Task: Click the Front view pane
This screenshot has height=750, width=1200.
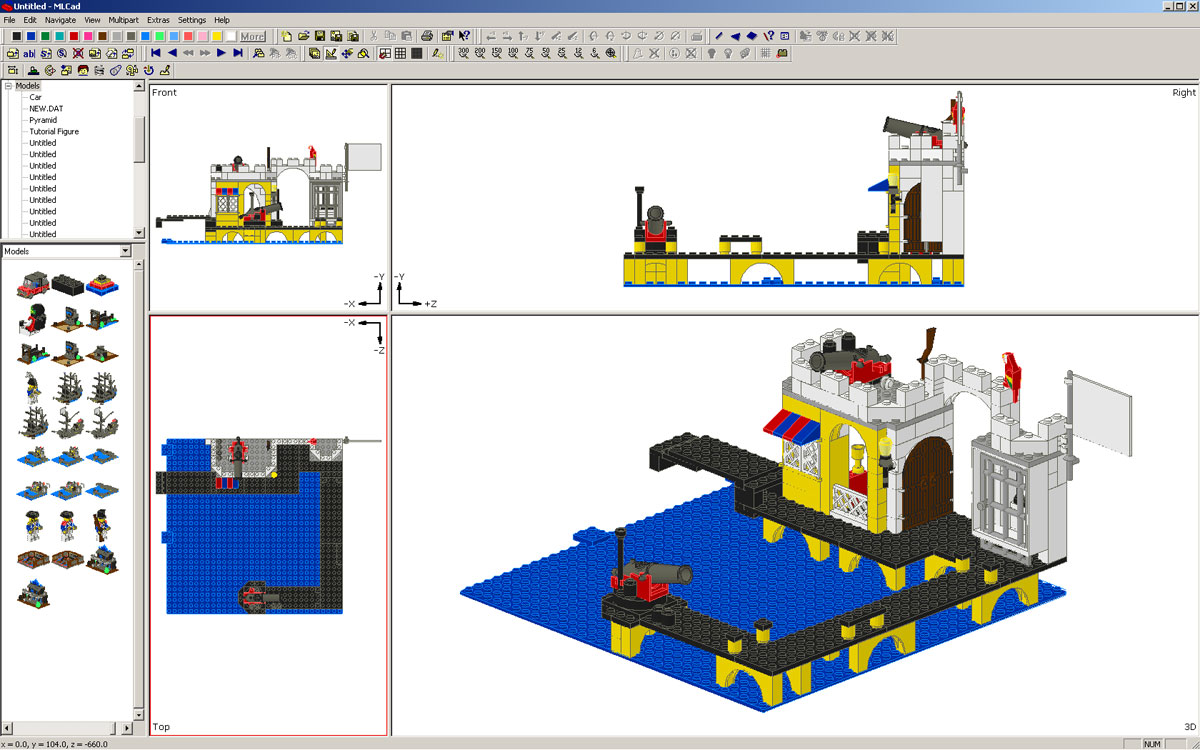Action: click(x=268, y=196)
